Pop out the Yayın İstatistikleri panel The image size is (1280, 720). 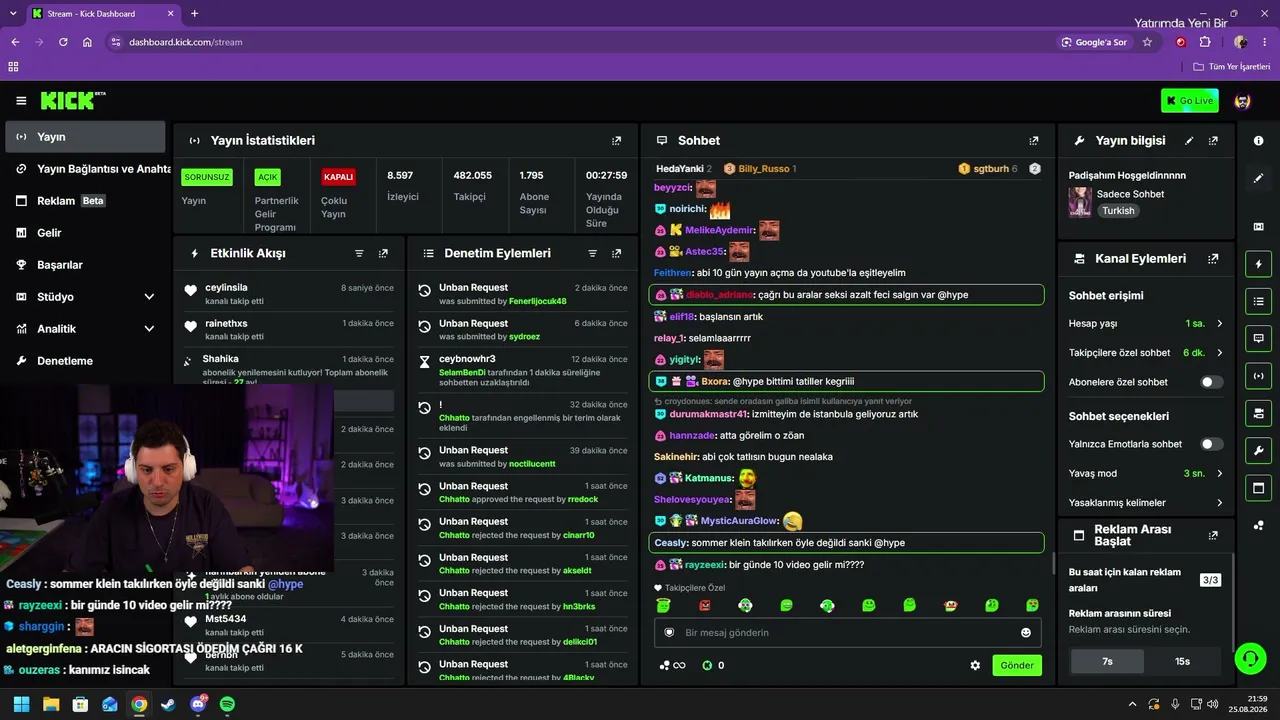(616, 141)
